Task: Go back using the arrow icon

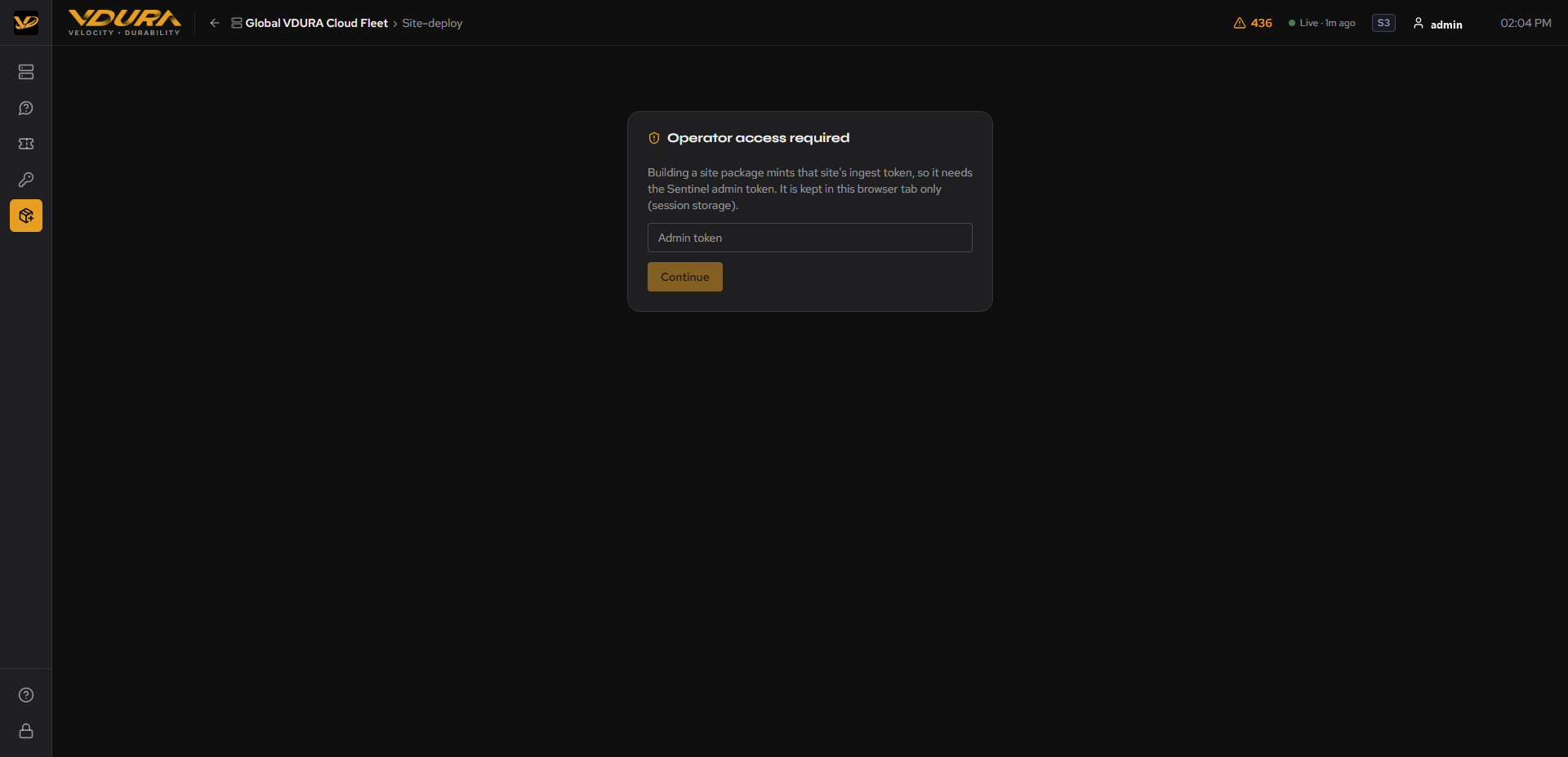Action: pyautogui.click(x=215, y=23)
